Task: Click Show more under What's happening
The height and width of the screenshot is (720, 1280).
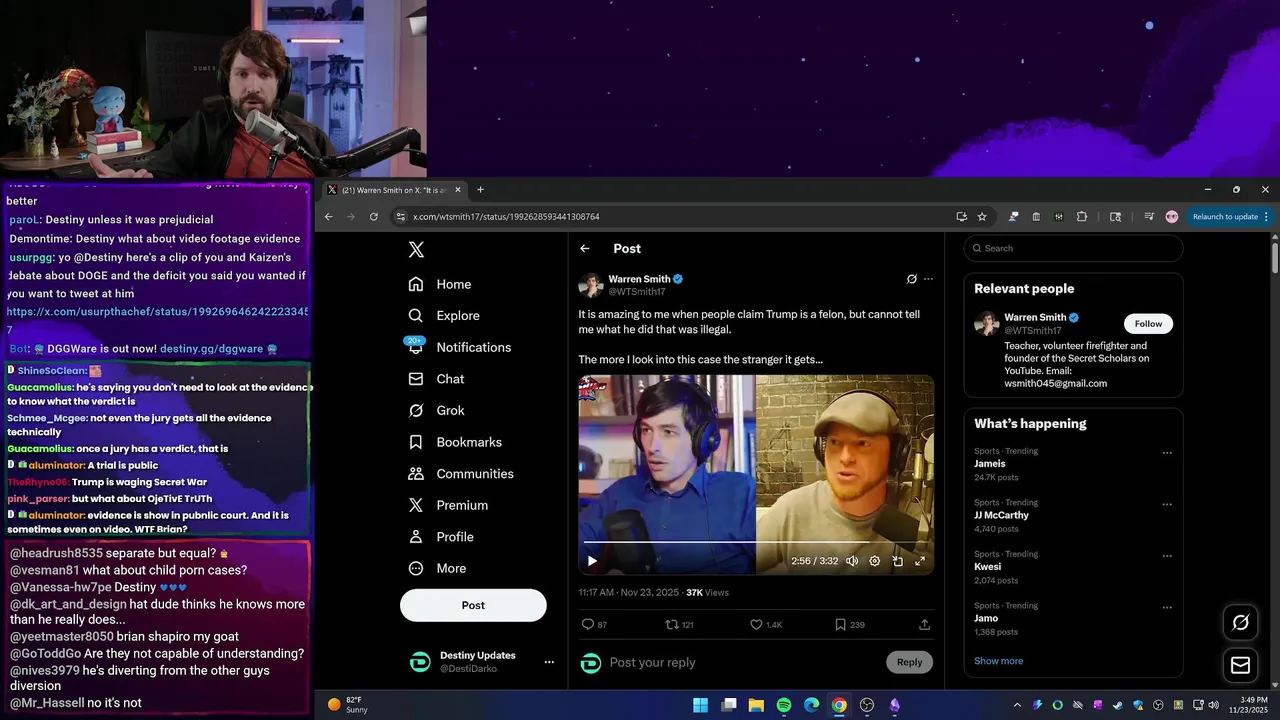Action: [x=998, y=661]
